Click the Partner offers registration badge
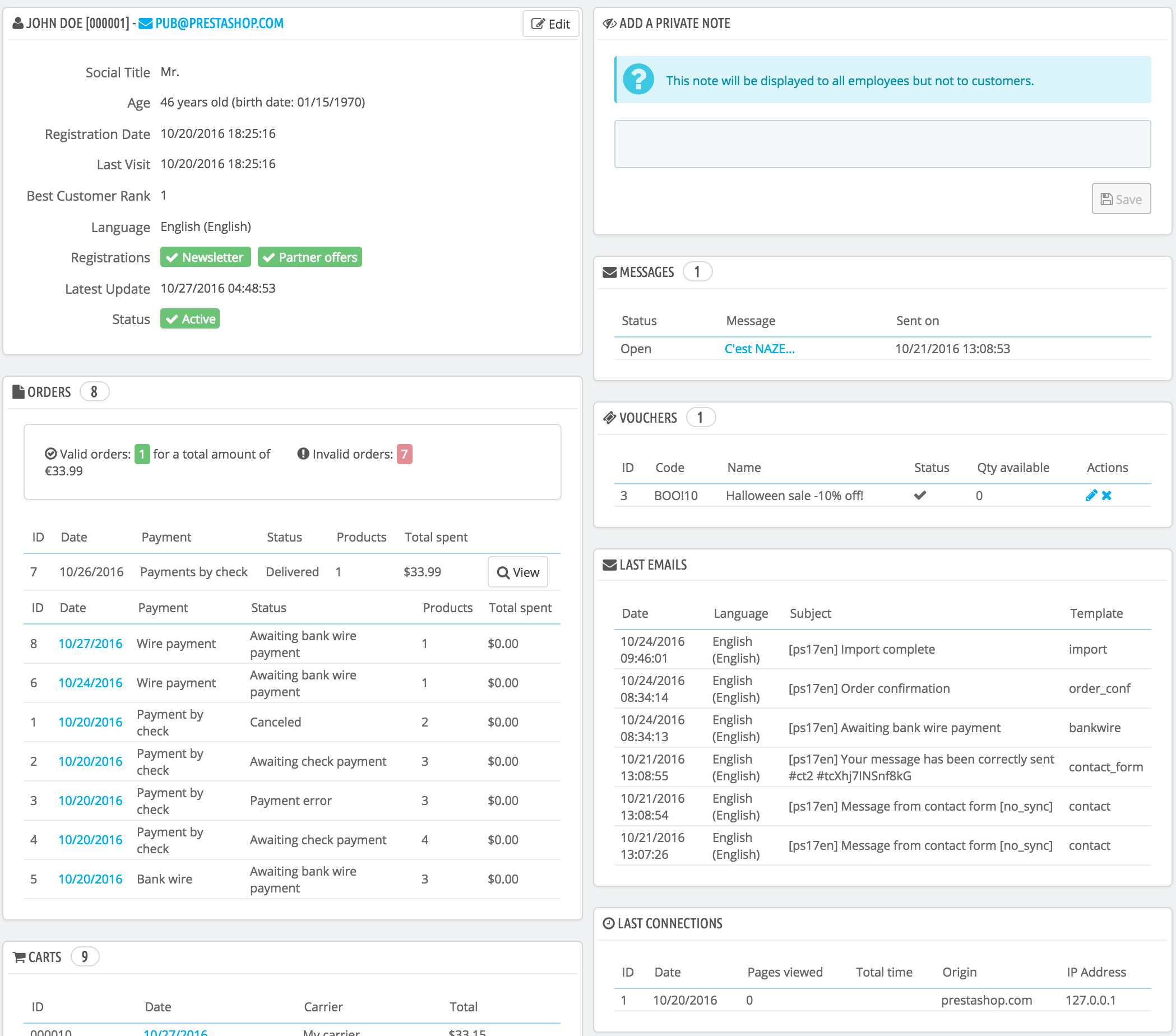Screen dimensions: 1176x1036 [x=309, y=257]
